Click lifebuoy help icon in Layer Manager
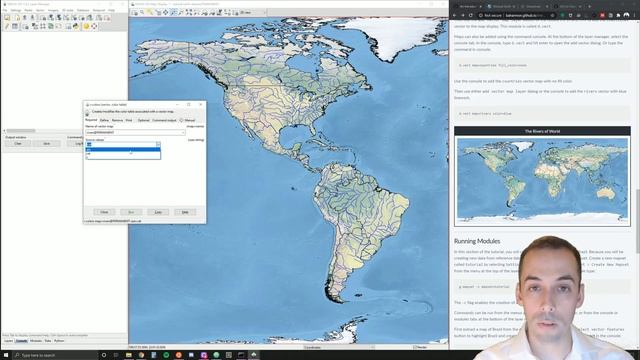Screen dimensions: 640x360 (94, 26)
